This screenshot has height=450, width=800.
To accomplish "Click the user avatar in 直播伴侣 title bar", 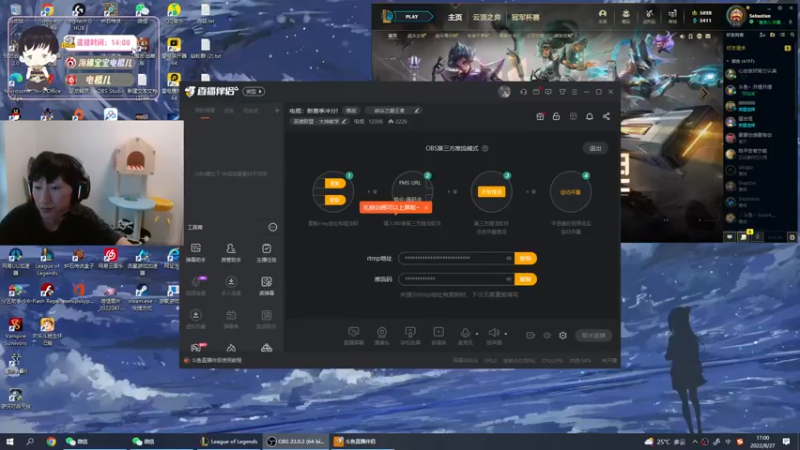I will (x=504, y=92).
